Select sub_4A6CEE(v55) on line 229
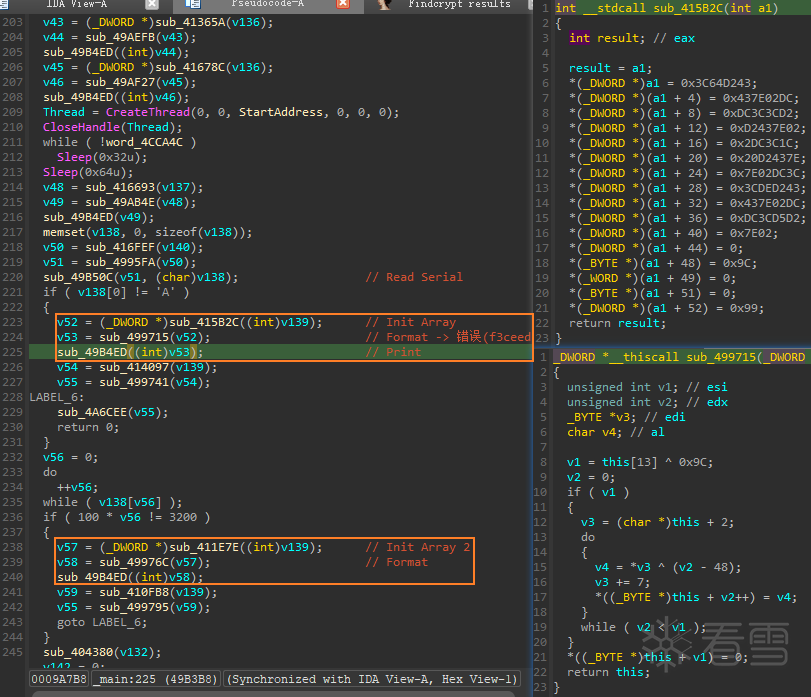Image resolution: width=811 pixels, height=697 pixels. [x=113, y=412]
